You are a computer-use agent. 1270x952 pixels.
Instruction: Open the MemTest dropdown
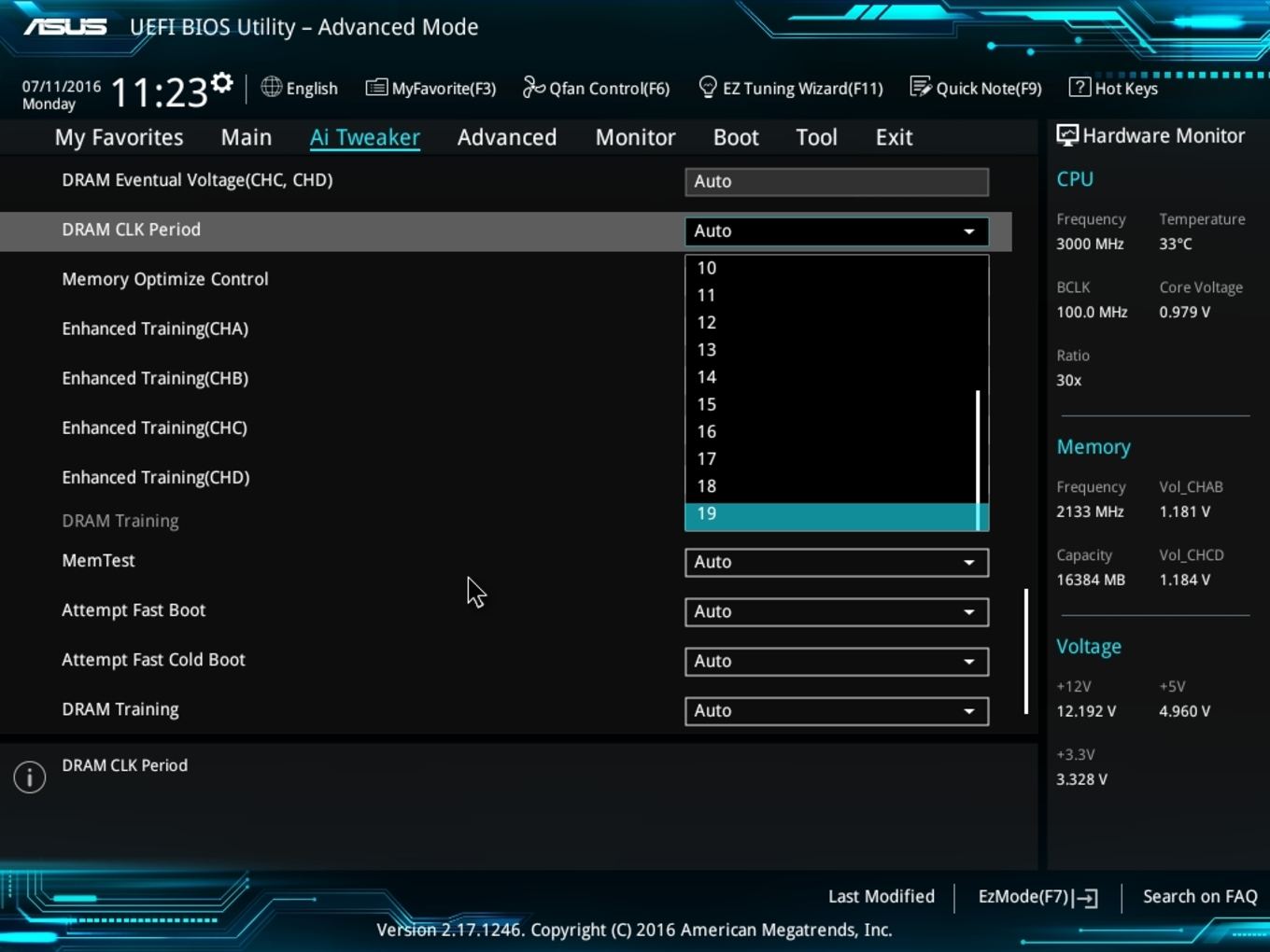tap(837, 562)
